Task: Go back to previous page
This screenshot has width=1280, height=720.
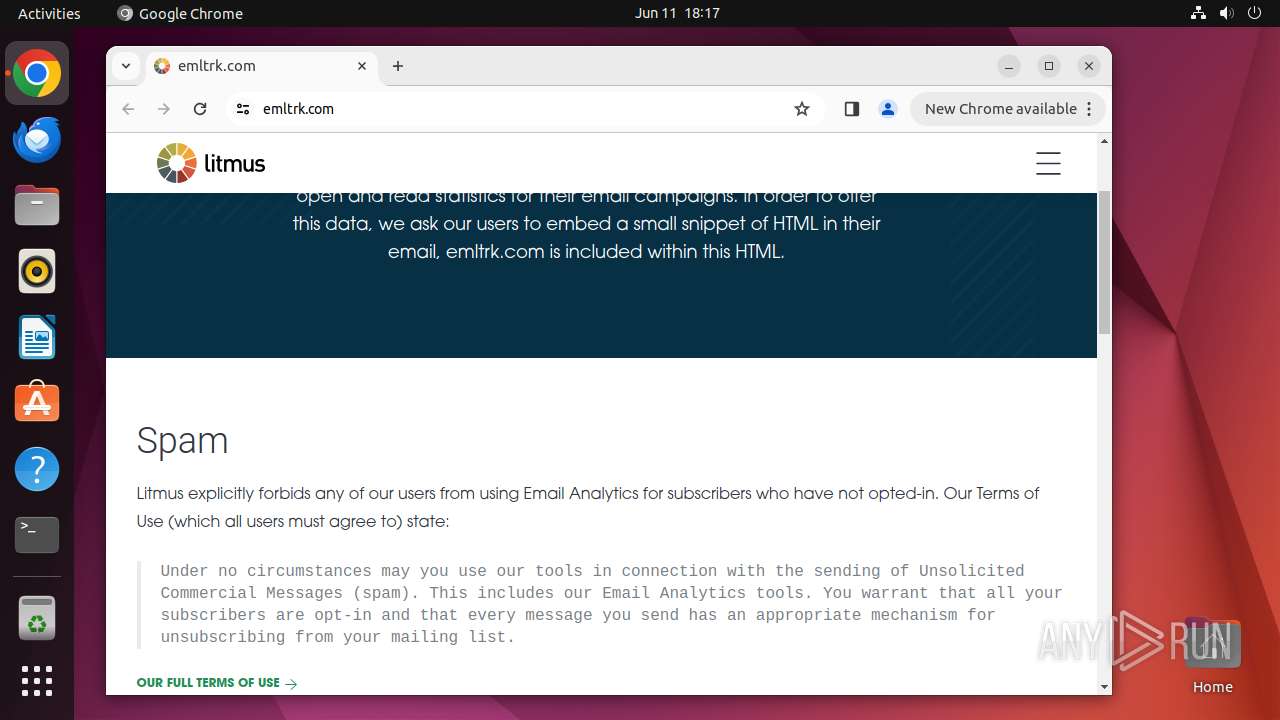Action: pyautogui.click(x=128, y=109)
